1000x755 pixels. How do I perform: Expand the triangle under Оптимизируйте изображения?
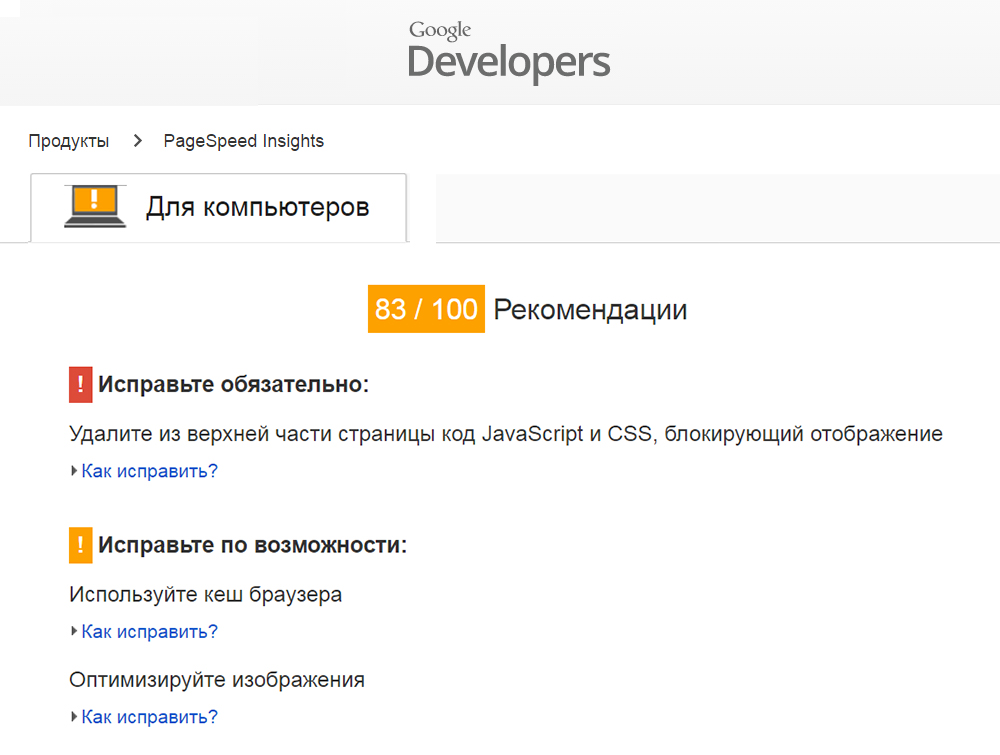click(74, 716)
